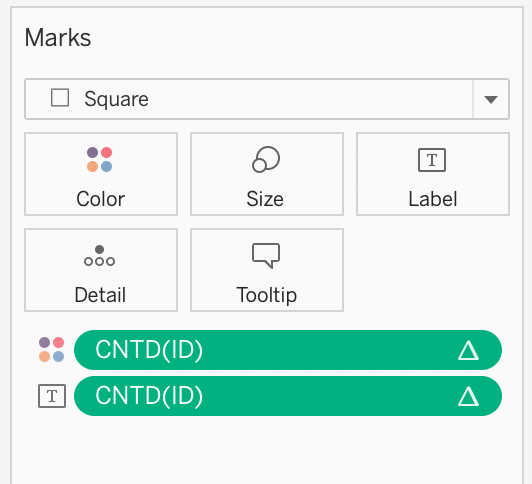Screen dimensions: 532x484
Task: Click the label T icon beside second CNTD(ID)
Action: point(52,396)
